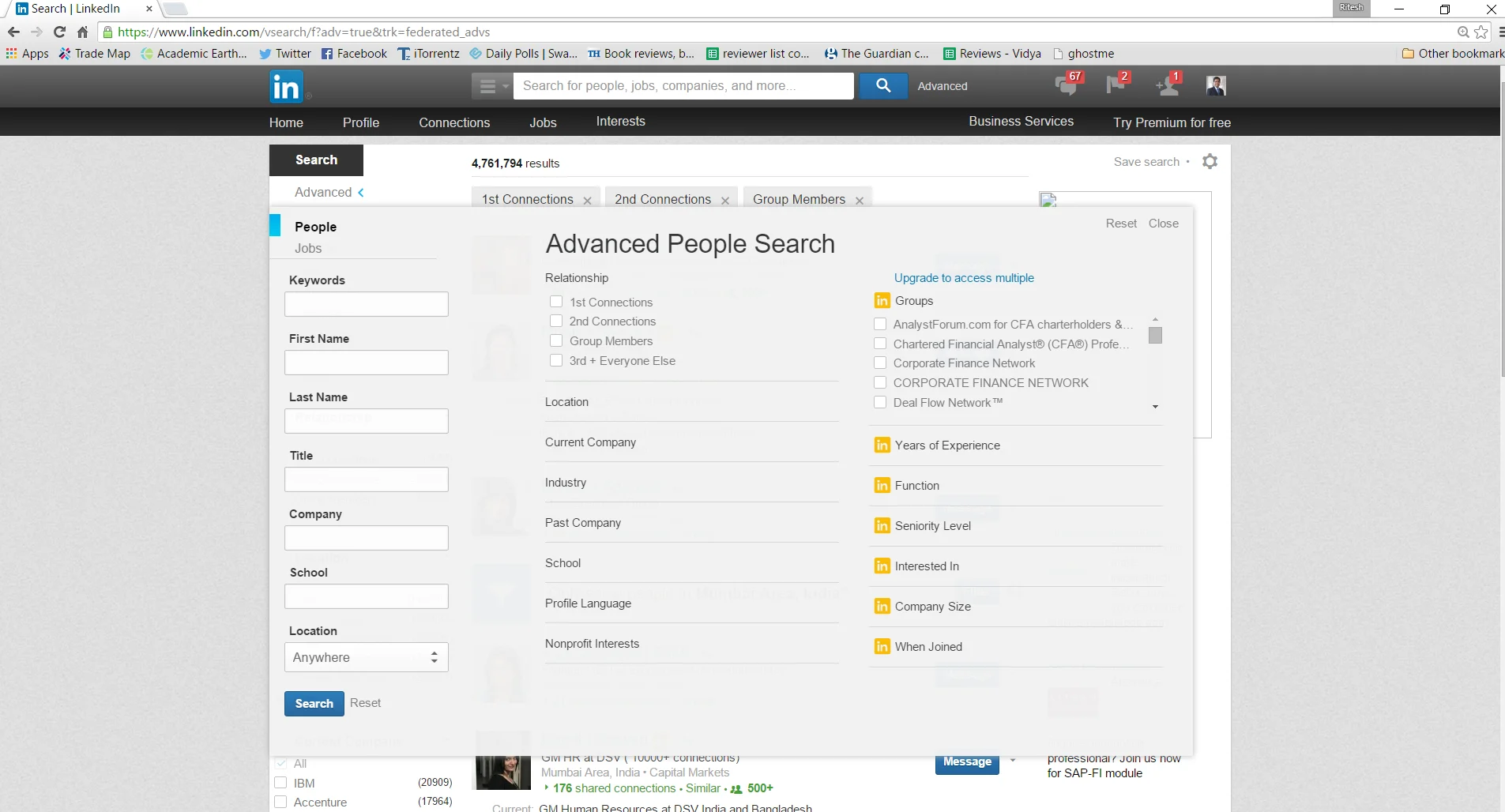Remove the 1st Connections filter tag
Viewport: 1505px width, 812px height.
click(x=587, y=201)
